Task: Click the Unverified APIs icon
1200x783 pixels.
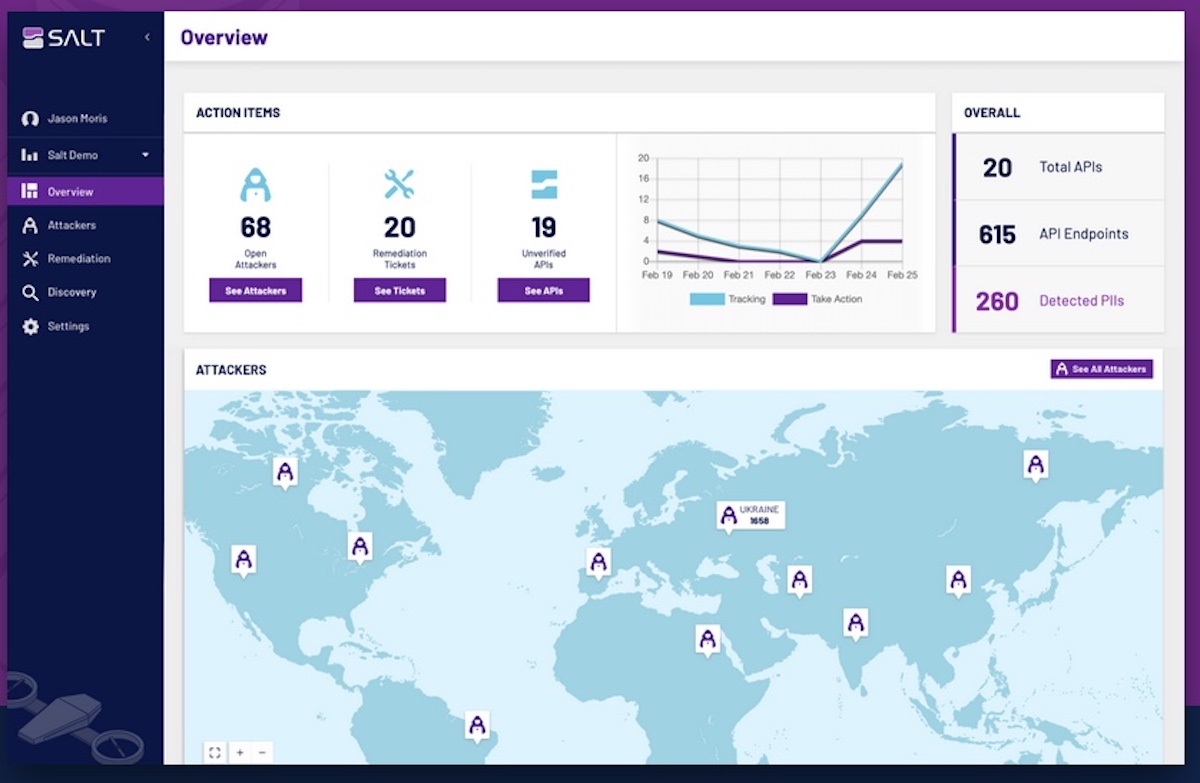Action: (544, 184)
